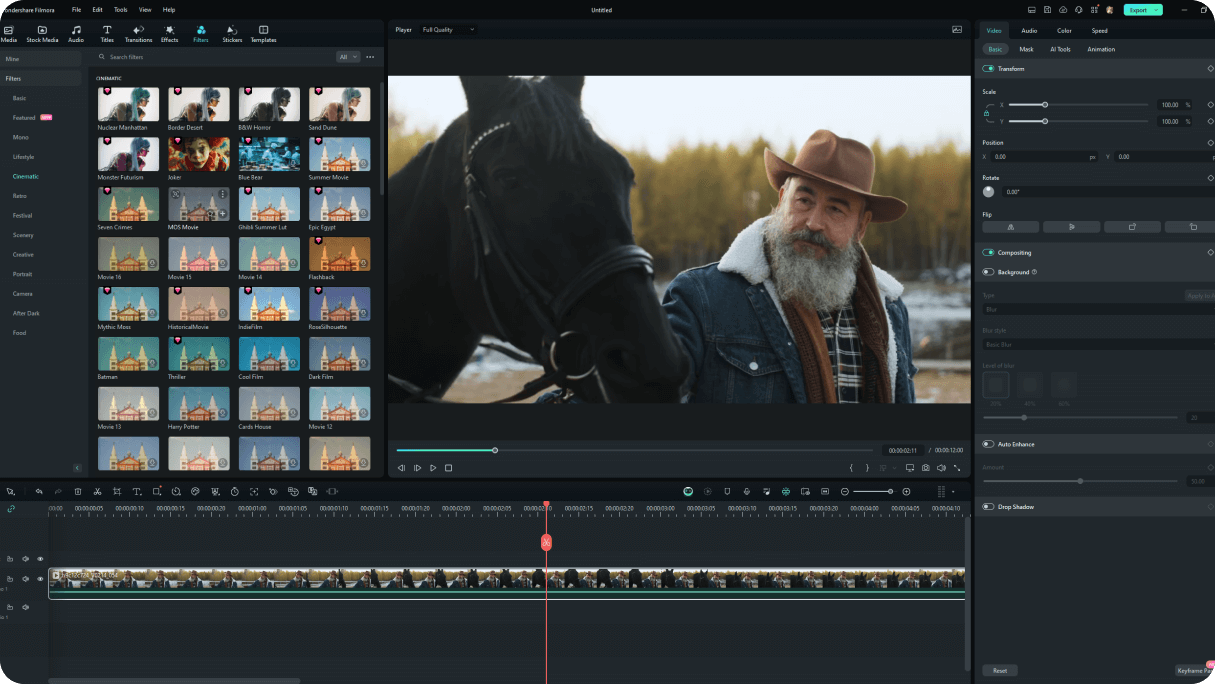Click the player image snapshot-view icon
The height and width of the screenshot is (684, 1215).
957,29
